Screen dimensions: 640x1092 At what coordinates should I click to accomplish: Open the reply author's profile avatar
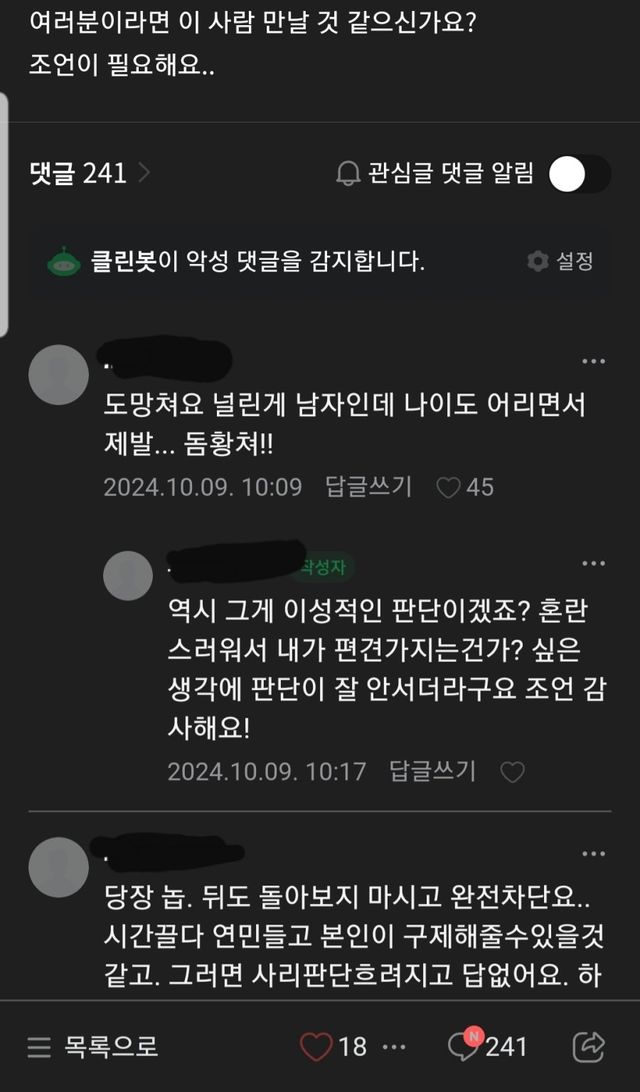tap(127, 576)
